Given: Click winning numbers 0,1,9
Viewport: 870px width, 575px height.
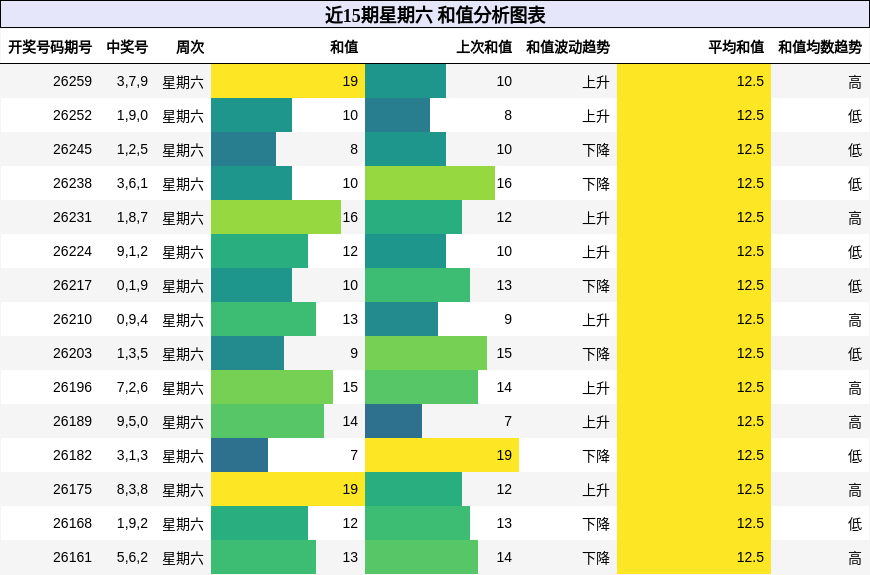Looking at the screenshot, I should tap(132, 285).
